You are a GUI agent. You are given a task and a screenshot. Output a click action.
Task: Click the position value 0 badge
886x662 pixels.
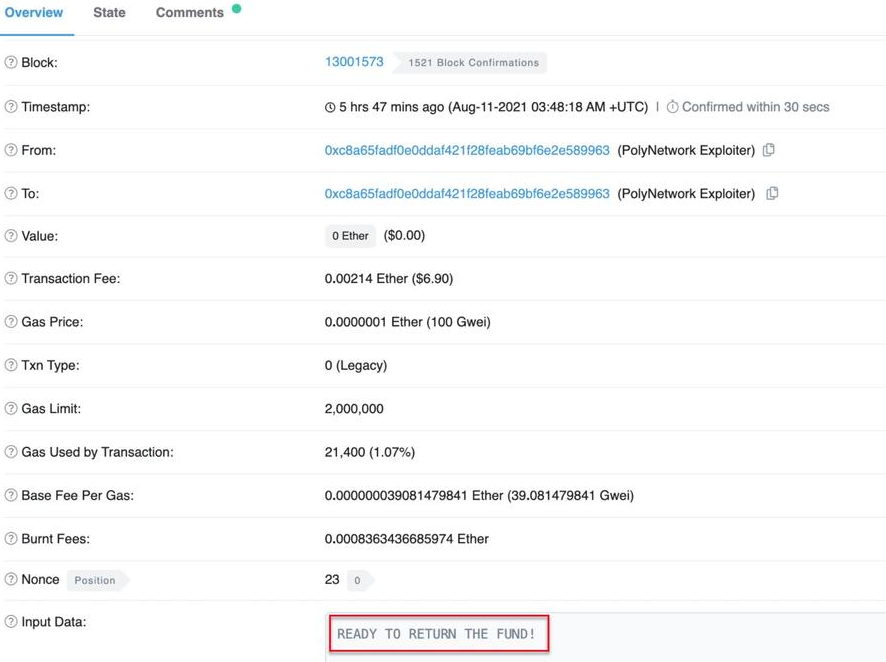point(359,581)
